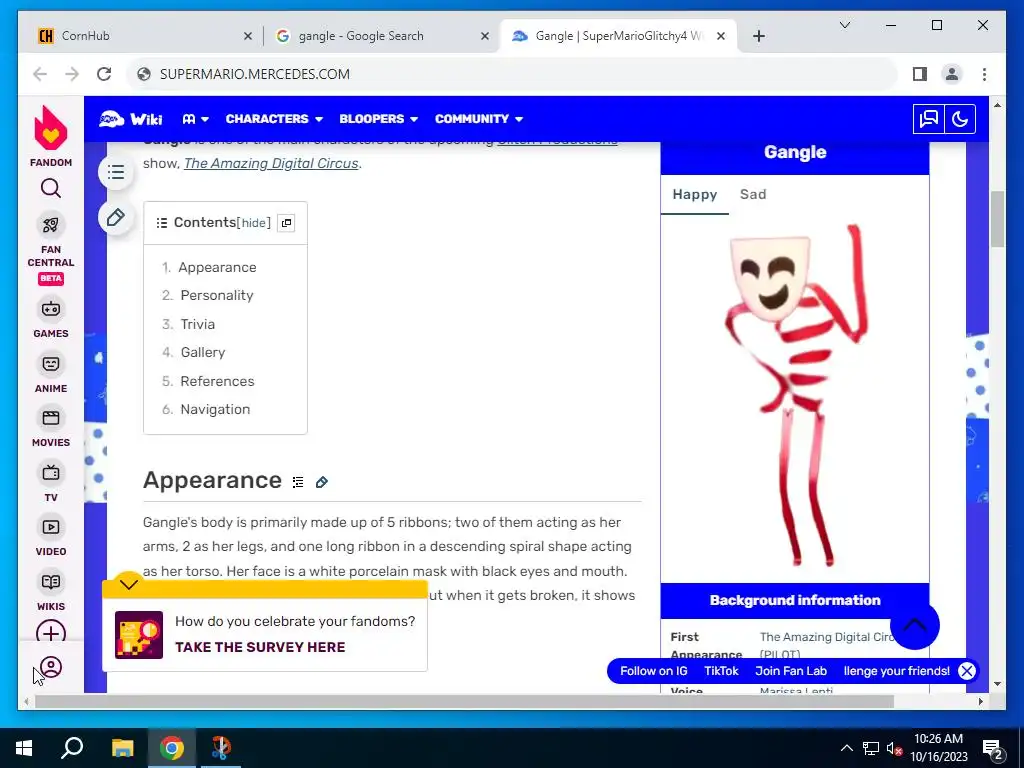Close the Gangle wiki browser tab
This screenshot has width=1024, height=768.
720,36
